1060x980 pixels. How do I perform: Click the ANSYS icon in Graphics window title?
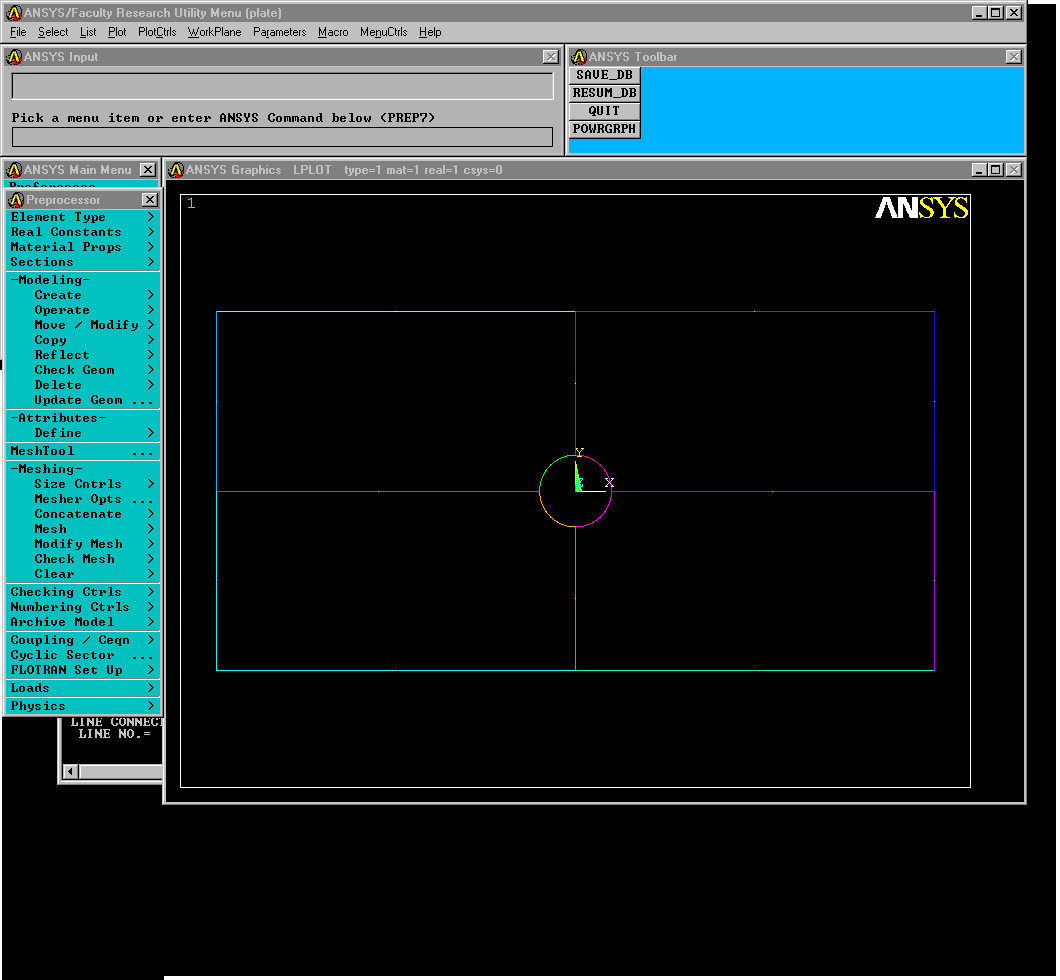tap(177, 170)
